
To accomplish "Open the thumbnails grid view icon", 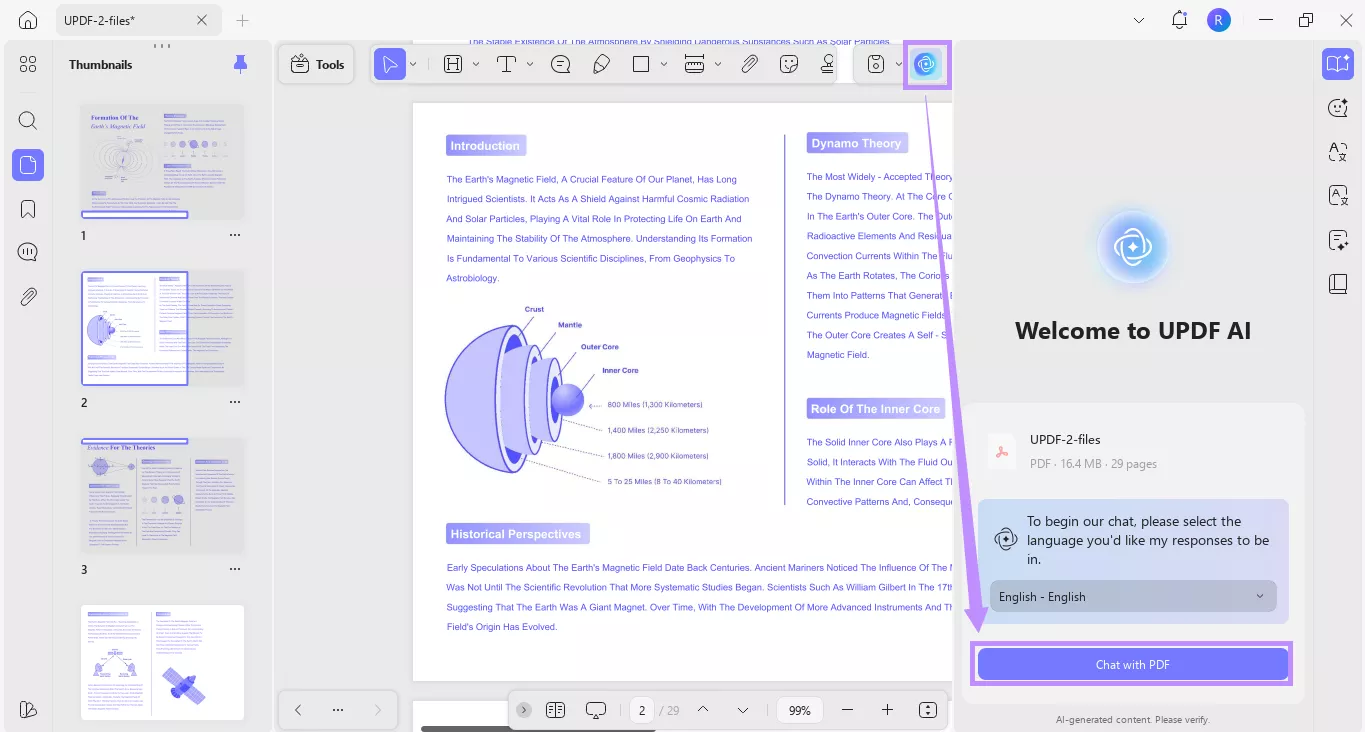I will point(28,64).
